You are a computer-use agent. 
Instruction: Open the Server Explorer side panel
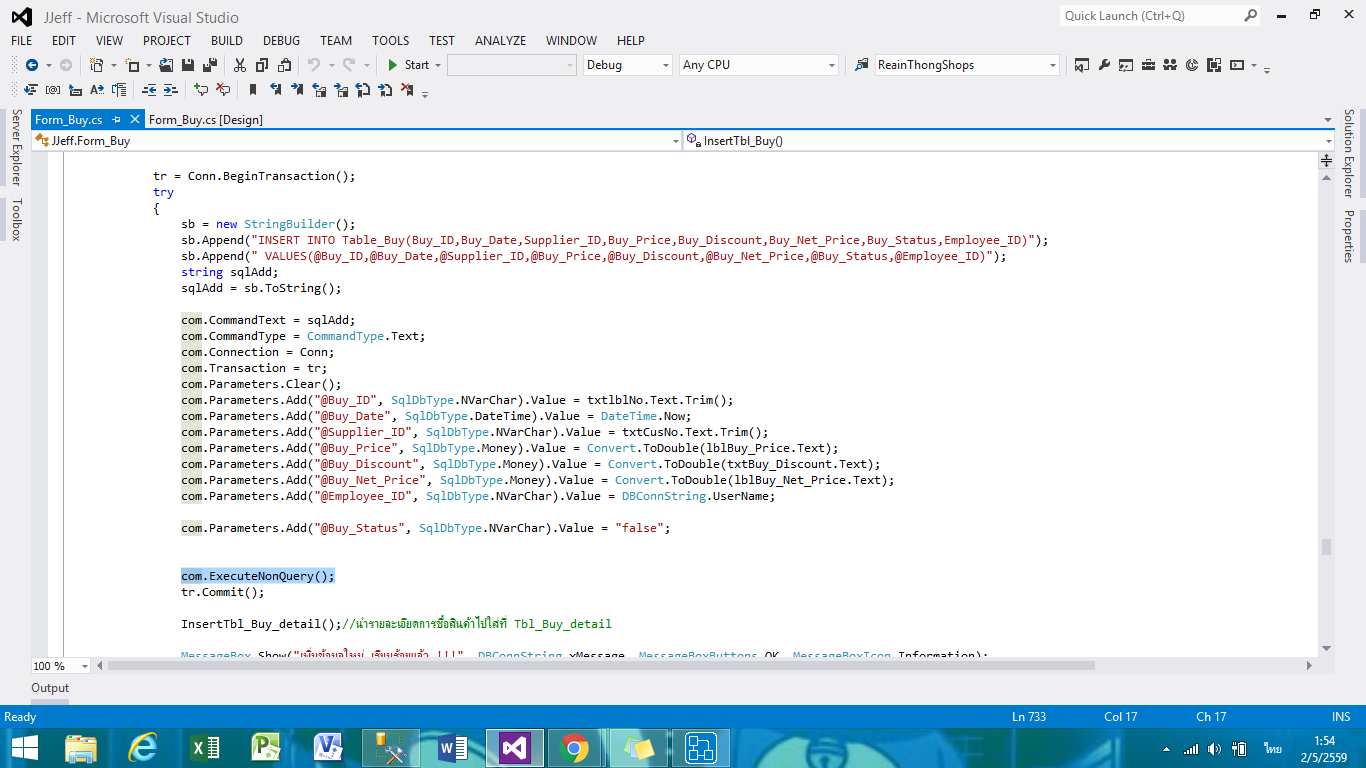click(x=15, y=148)
